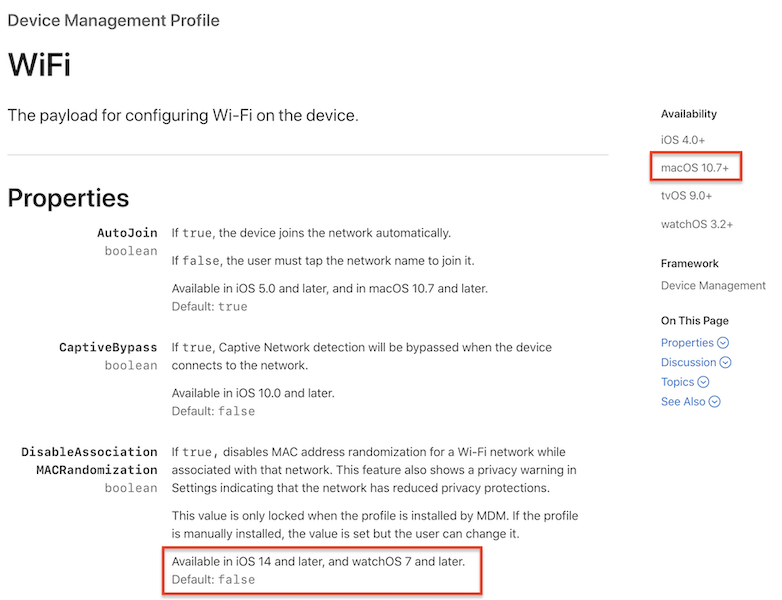Image resolution: width=782 pixels, height=600 pixels.
Task: Click the boolean type under AutoJoin
Action: 131,251
